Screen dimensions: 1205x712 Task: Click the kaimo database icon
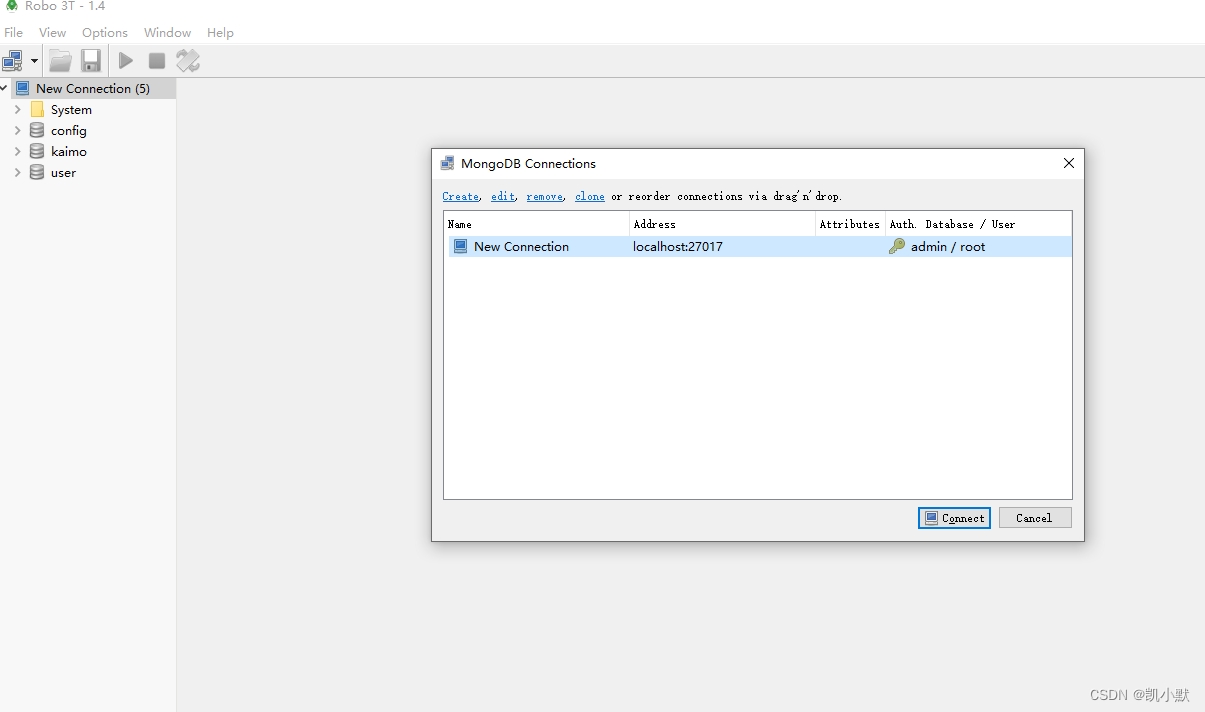37,151
